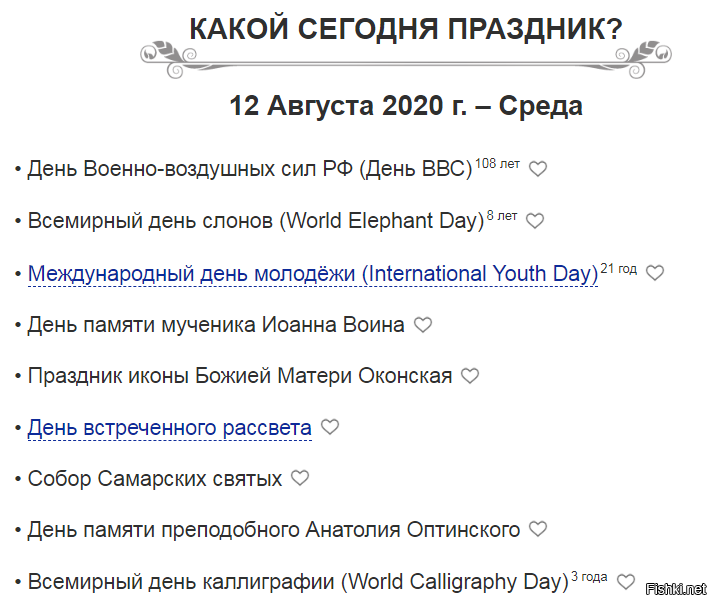Click the 108 лет superscript label
The width and height of the screenshot is (712, 601).
click(497, 163)
